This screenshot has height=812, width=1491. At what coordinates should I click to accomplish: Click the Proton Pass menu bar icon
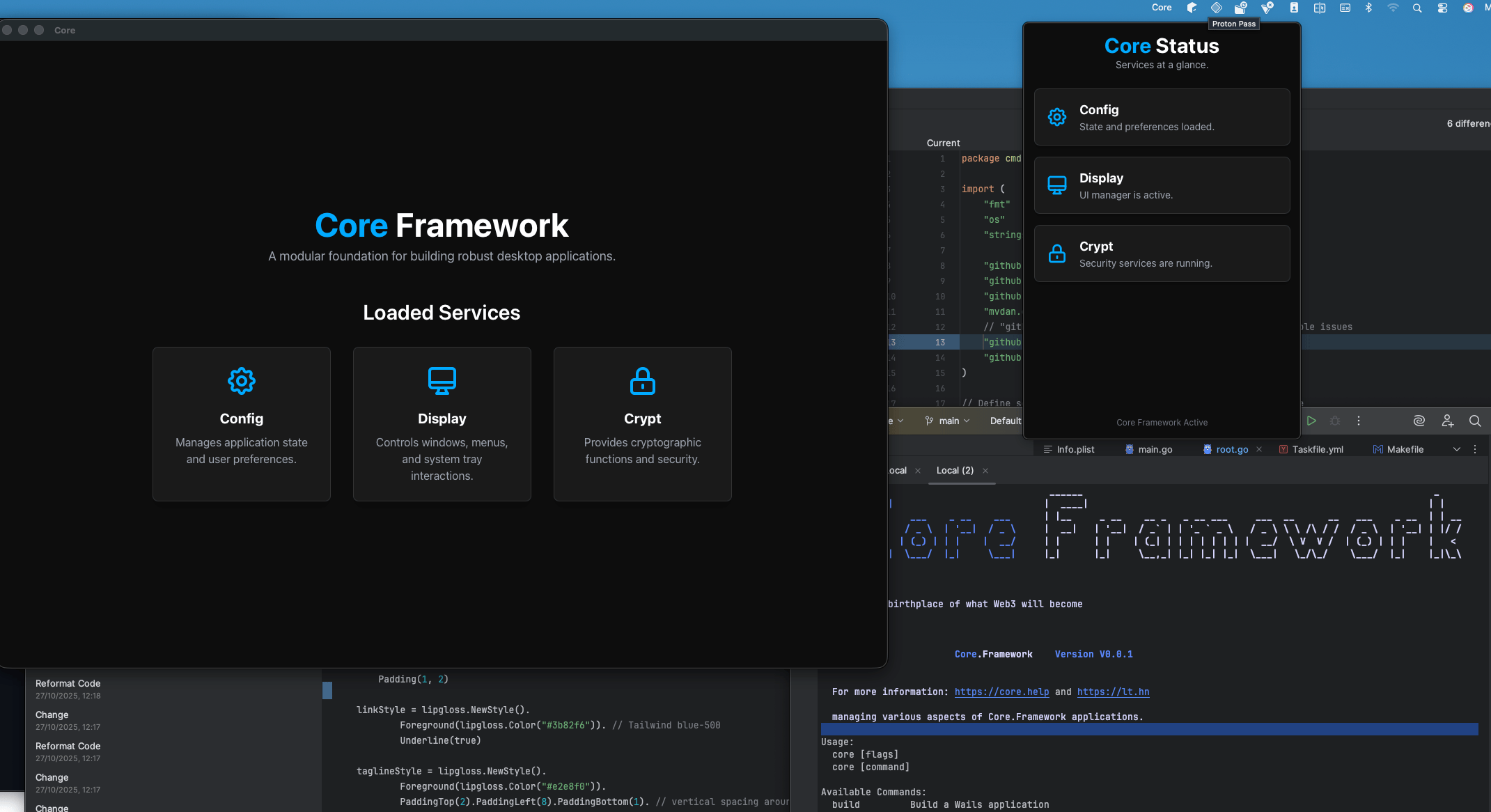(1216, 8)
